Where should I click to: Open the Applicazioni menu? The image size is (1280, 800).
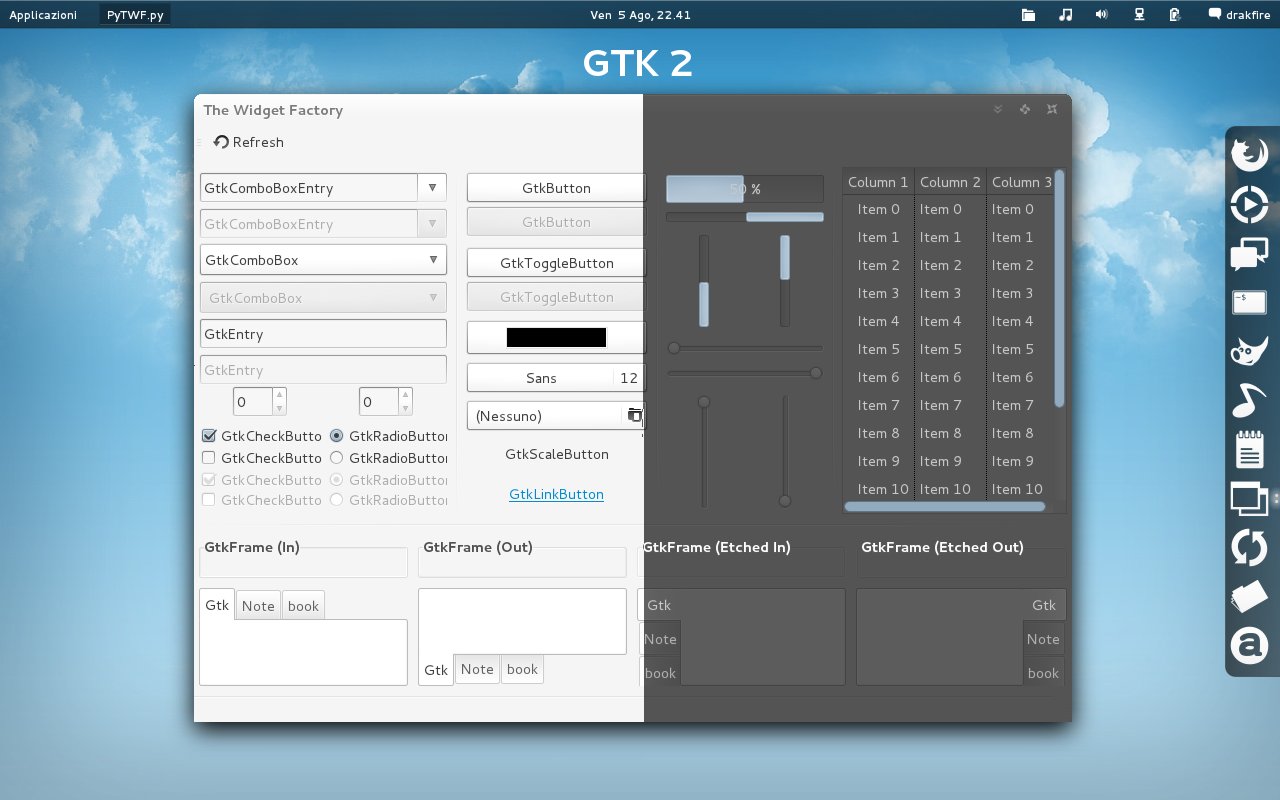tap(43, 15)
